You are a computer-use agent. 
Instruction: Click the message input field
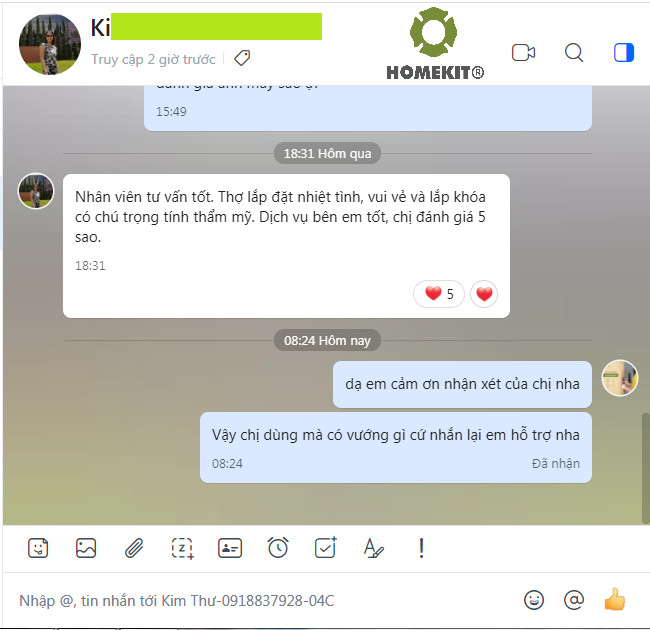(x=265, y=600)
